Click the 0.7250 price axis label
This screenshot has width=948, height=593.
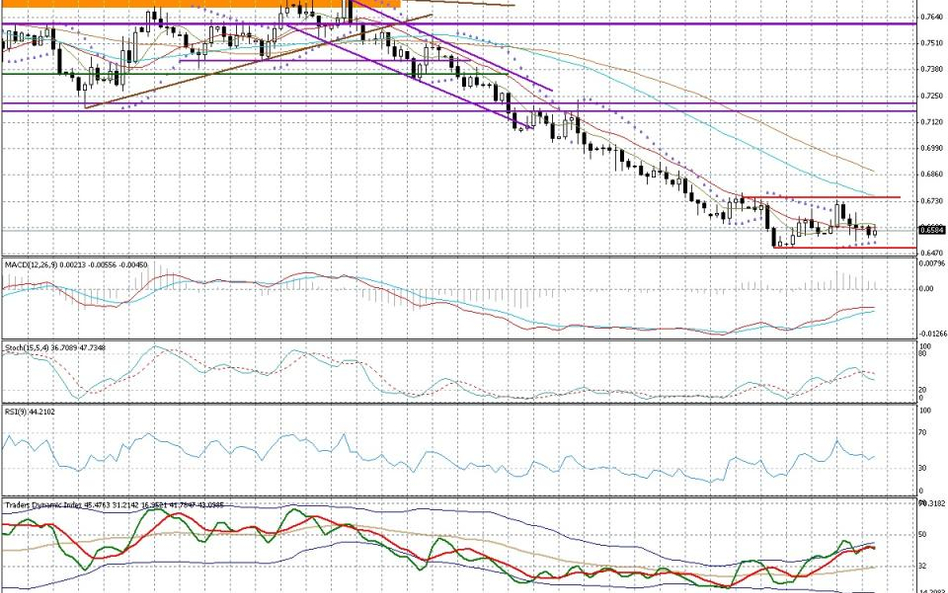pyautogui.click(x=932, y=96)
